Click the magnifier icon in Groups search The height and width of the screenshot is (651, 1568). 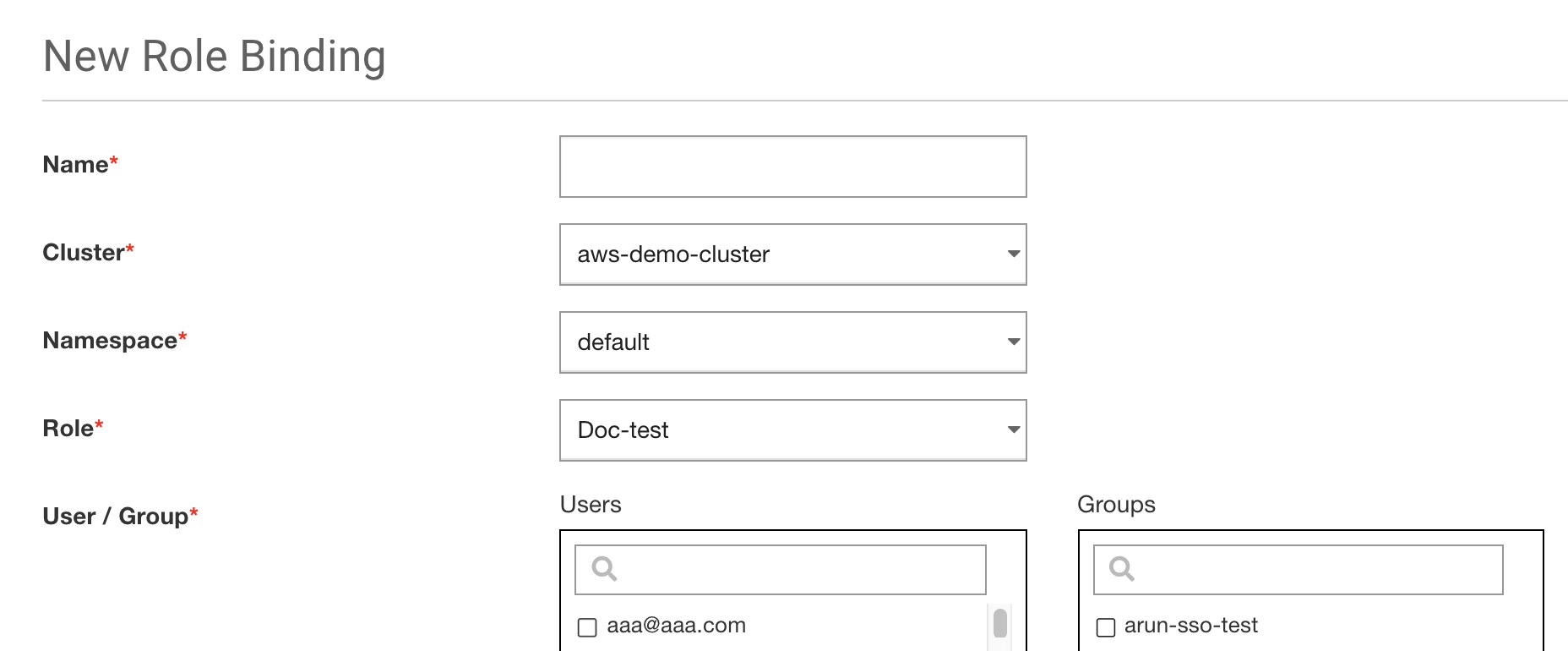1121,569
